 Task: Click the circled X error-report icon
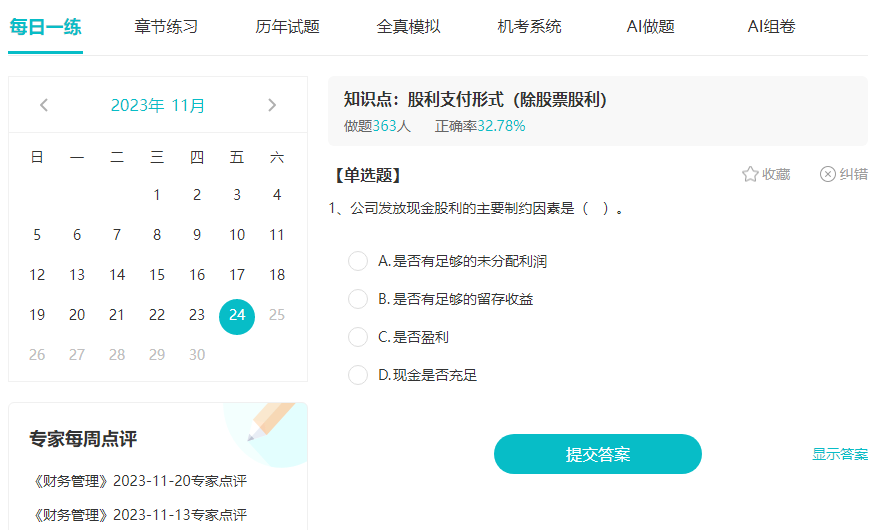[x=828, y=174]
